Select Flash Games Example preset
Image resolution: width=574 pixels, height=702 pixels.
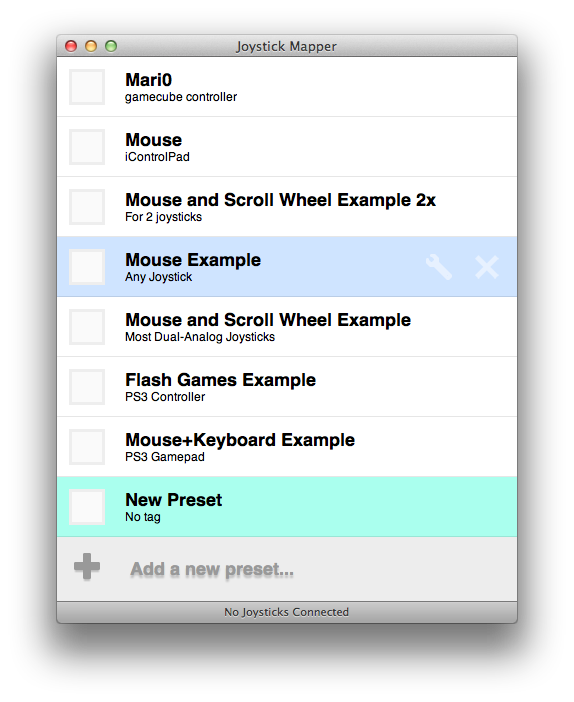pyautogui.click(x=287, y=387)
